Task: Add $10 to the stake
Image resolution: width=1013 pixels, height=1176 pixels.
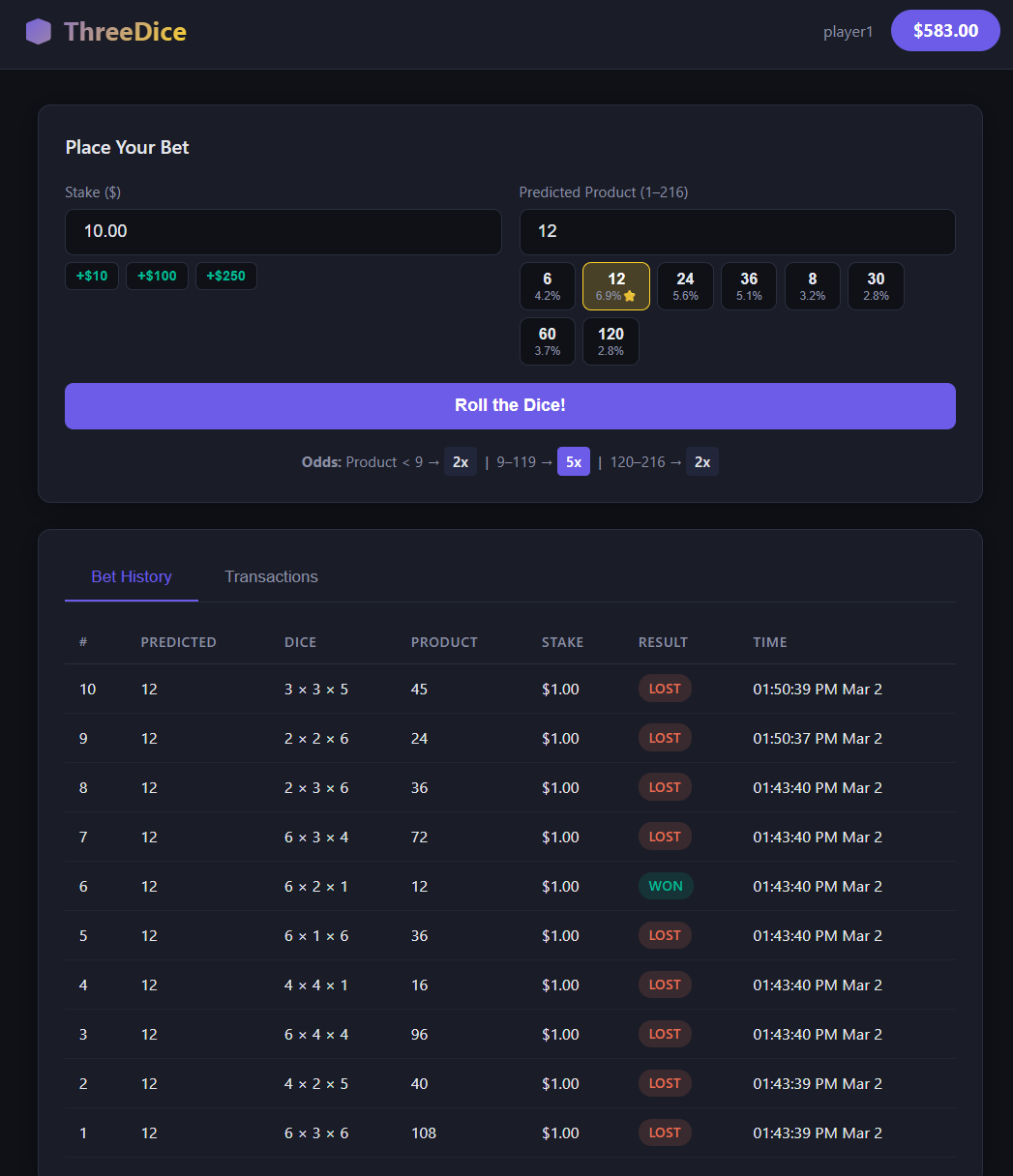Action: click(x=92, y=277)
